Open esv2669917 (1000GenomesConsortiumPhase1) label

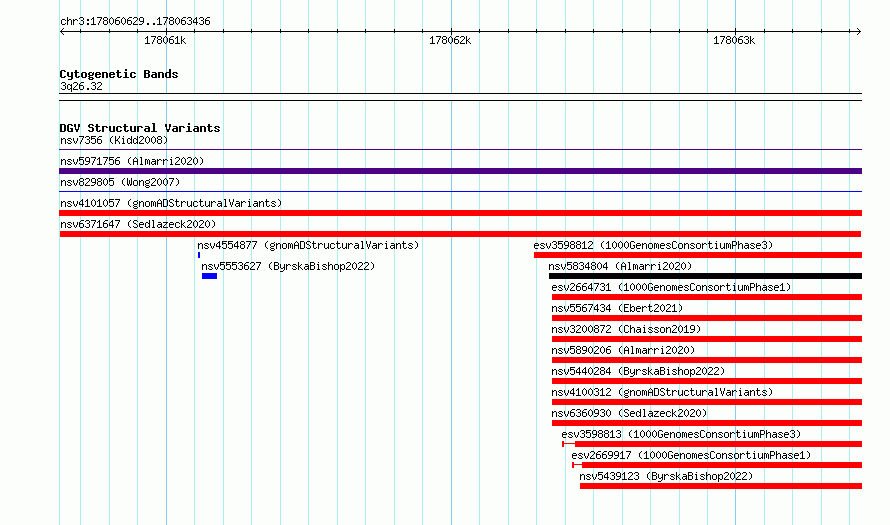691,455
